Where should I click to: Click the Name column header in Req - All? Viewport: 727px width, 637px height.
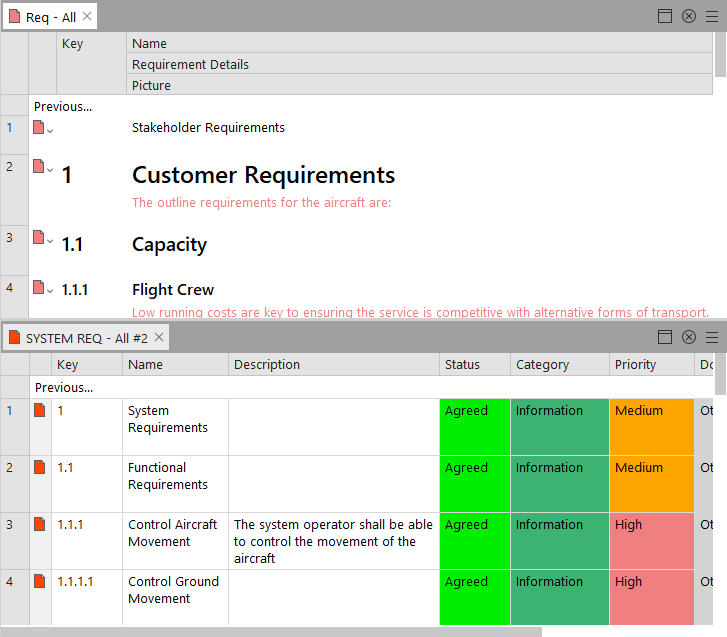tap(420, 43)
